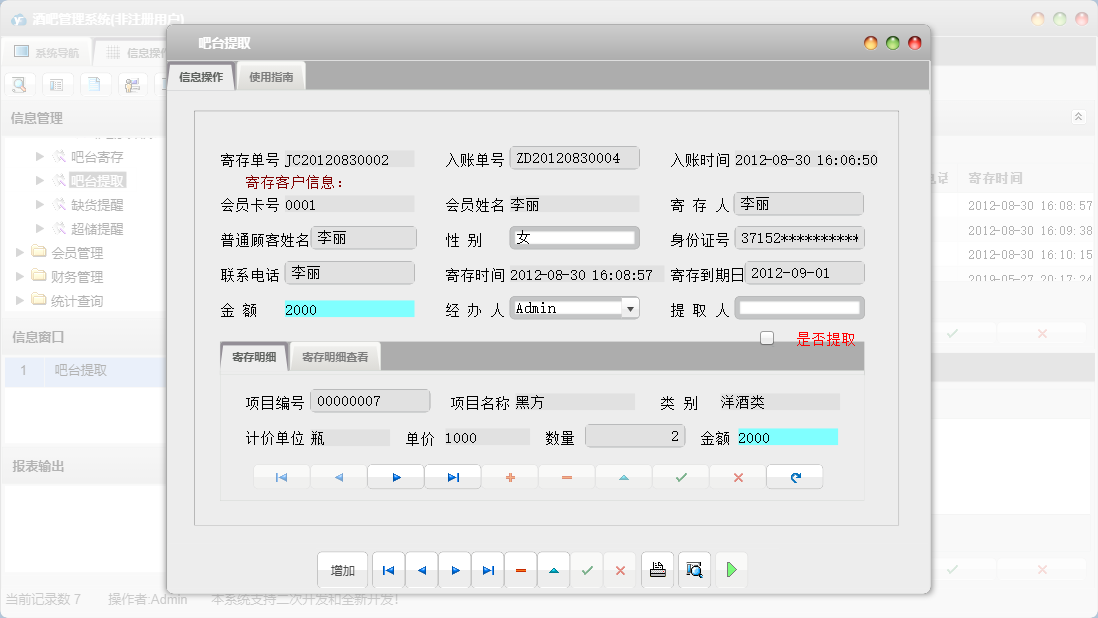
Task: Refresh details using the blue curved arrow icon
Action: [795, 477]
